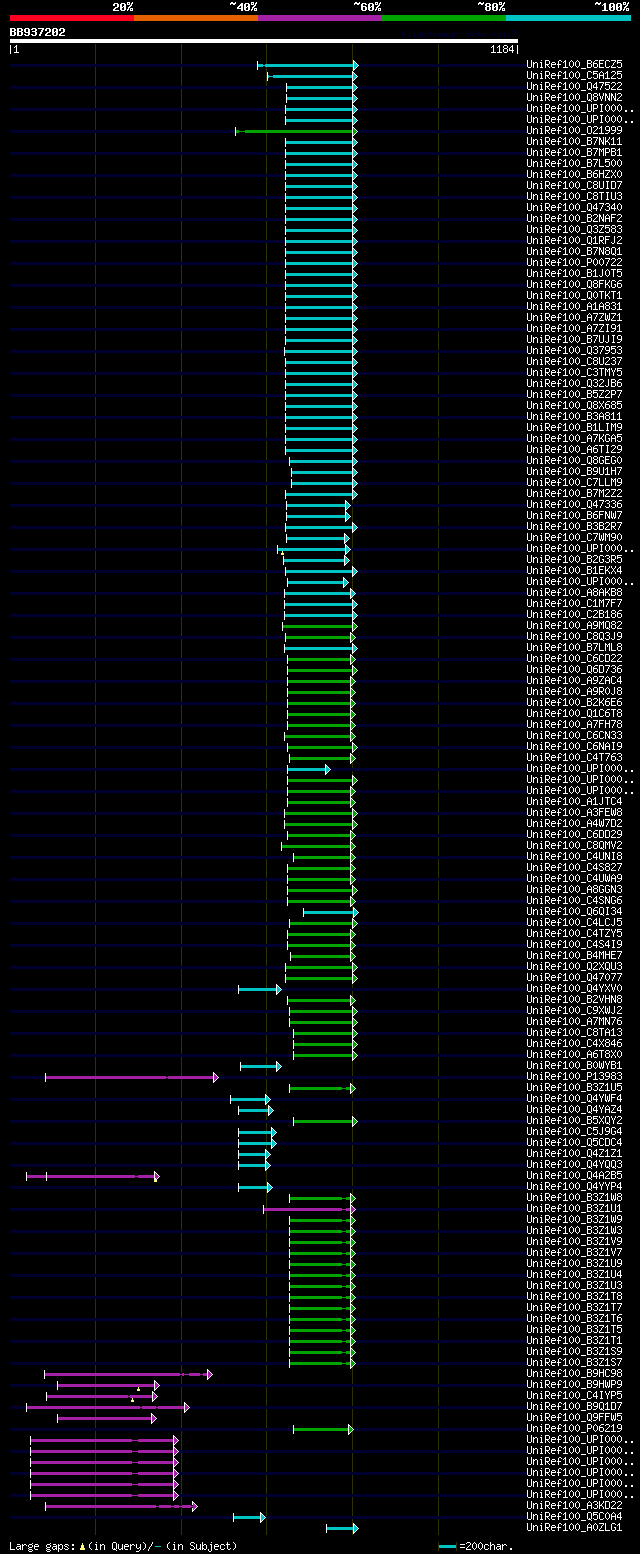The height and width of the screenshot is (1554, 640).
Task: Select the UniRef100_B7LML8 label
Action: pos(573,647)
